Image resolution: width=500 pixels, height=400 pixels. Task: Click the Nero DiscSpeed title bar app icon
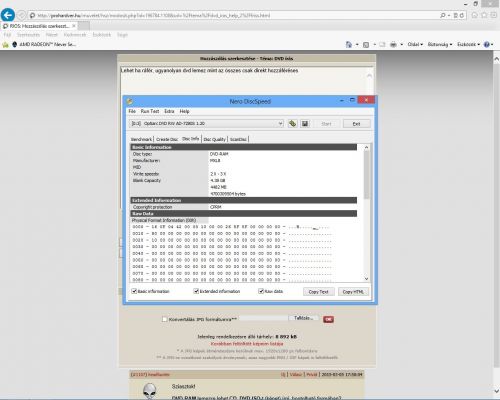pyautogui.click(x=130, y=101)
